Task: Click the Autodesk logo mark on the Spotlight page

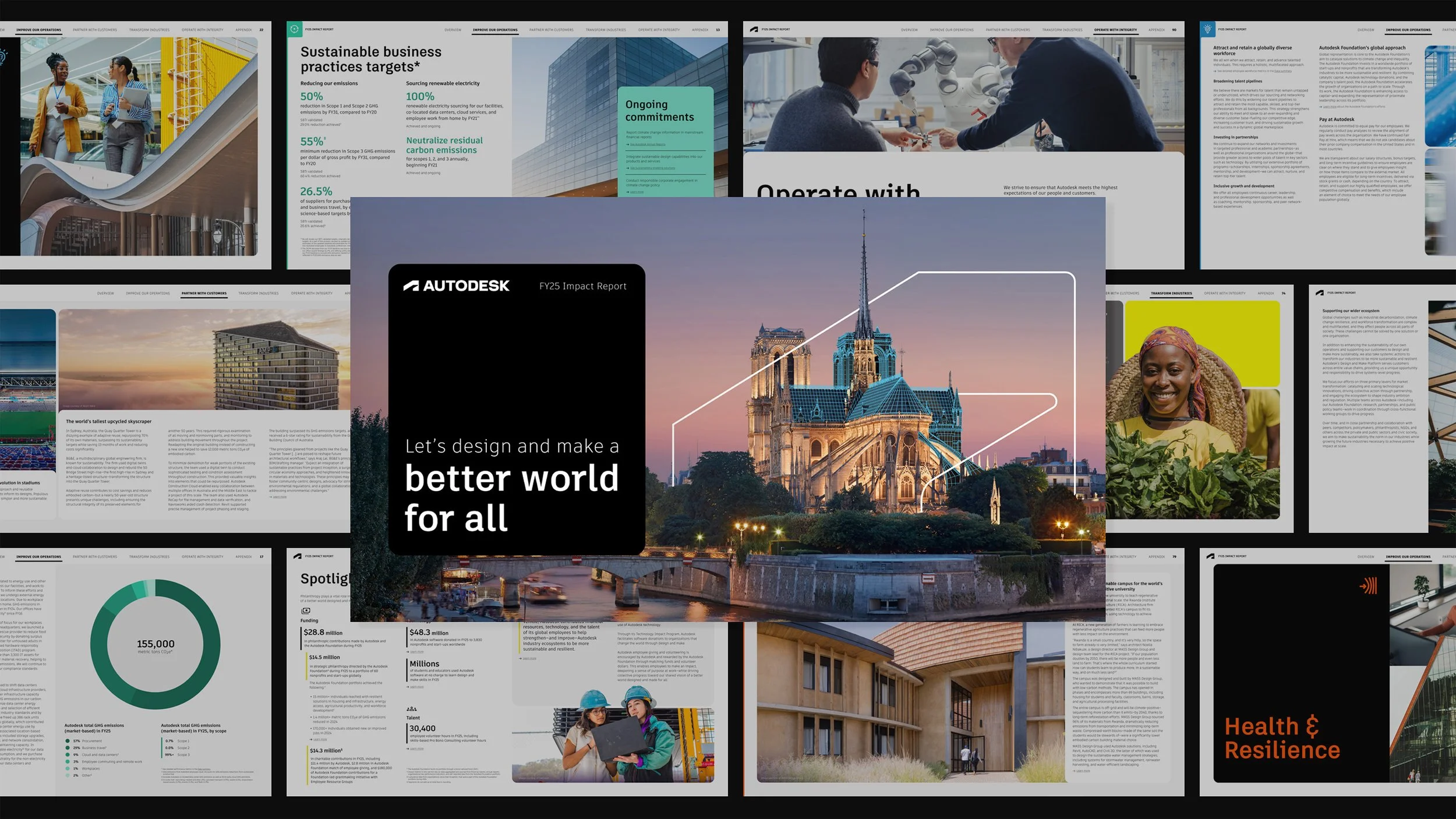Action: point(298,556)
